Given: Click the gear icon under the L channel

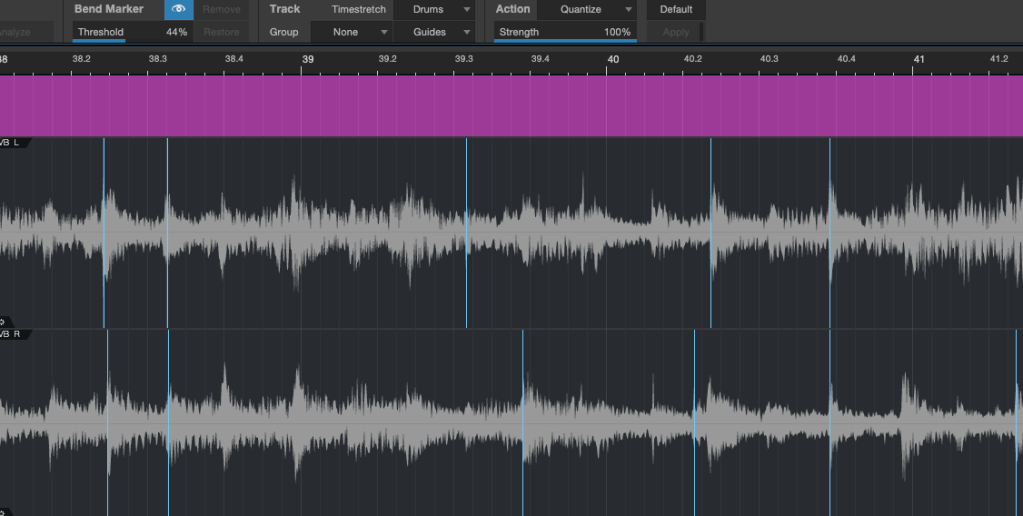Looking at the screenshot, I should pos(3,322).
